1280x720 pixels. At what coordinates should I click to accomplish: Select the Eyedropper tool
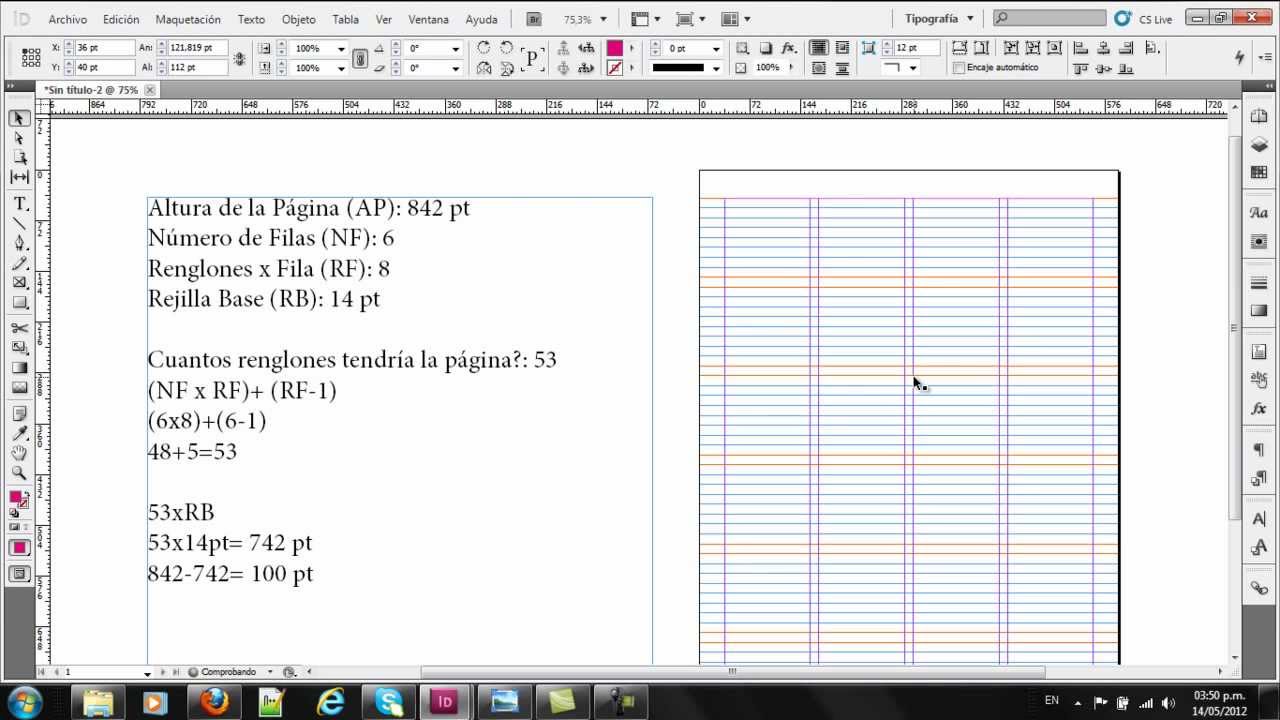click(x=19, y=433)
